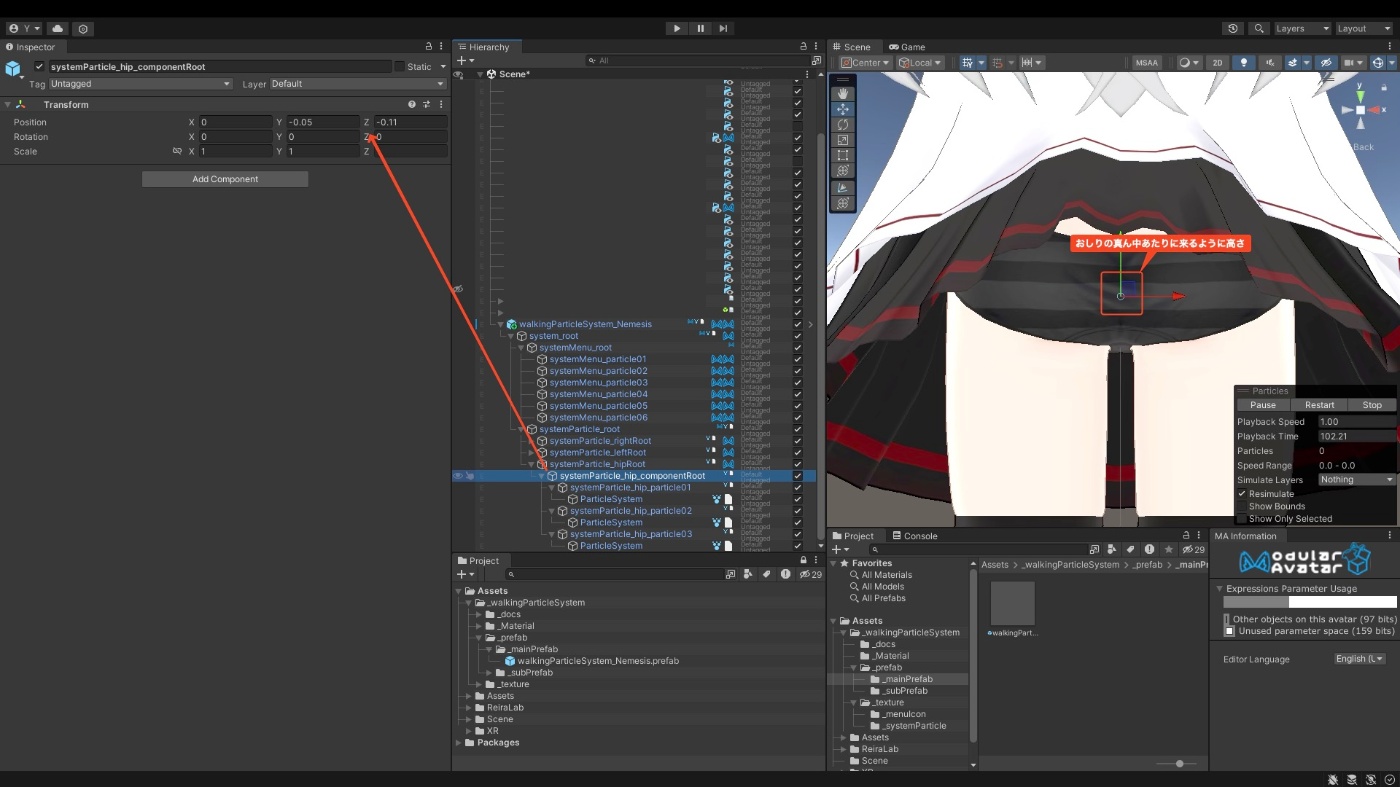1400x787 pixels.
Task: Click Pause in the Particles panel
Action: (x=1263, y=405)
